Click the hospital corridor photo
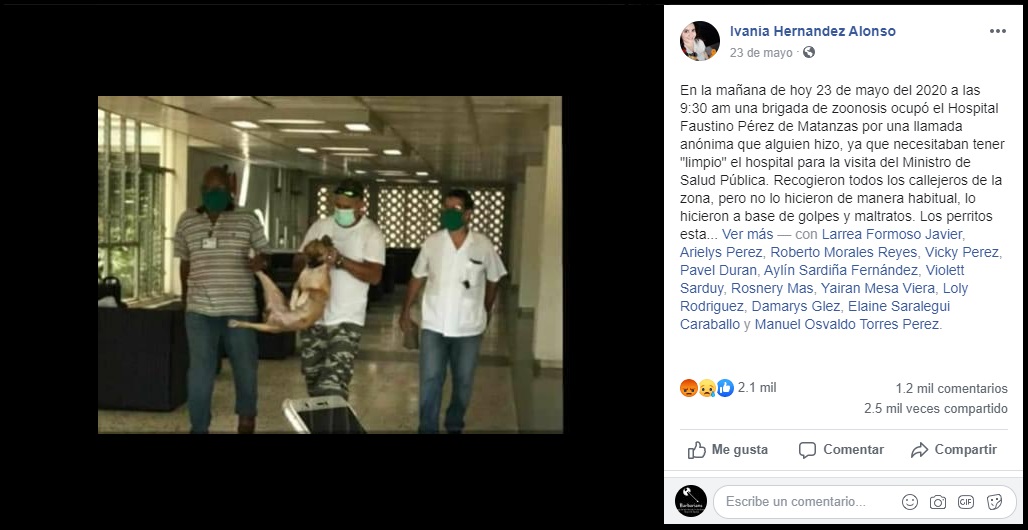 pos(330,265)
